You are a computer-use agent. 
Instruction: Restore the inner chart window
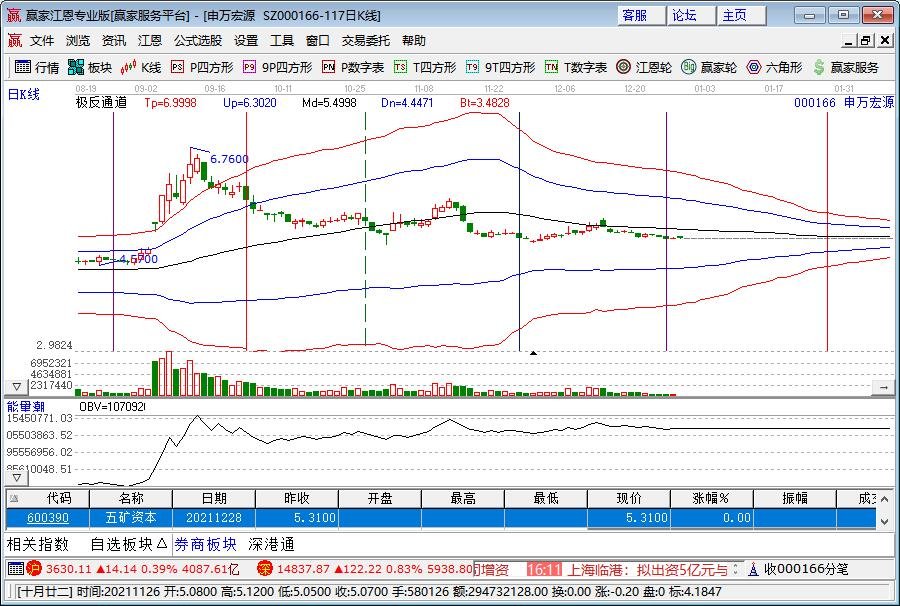pyautogui.click(x=866, y=40)
